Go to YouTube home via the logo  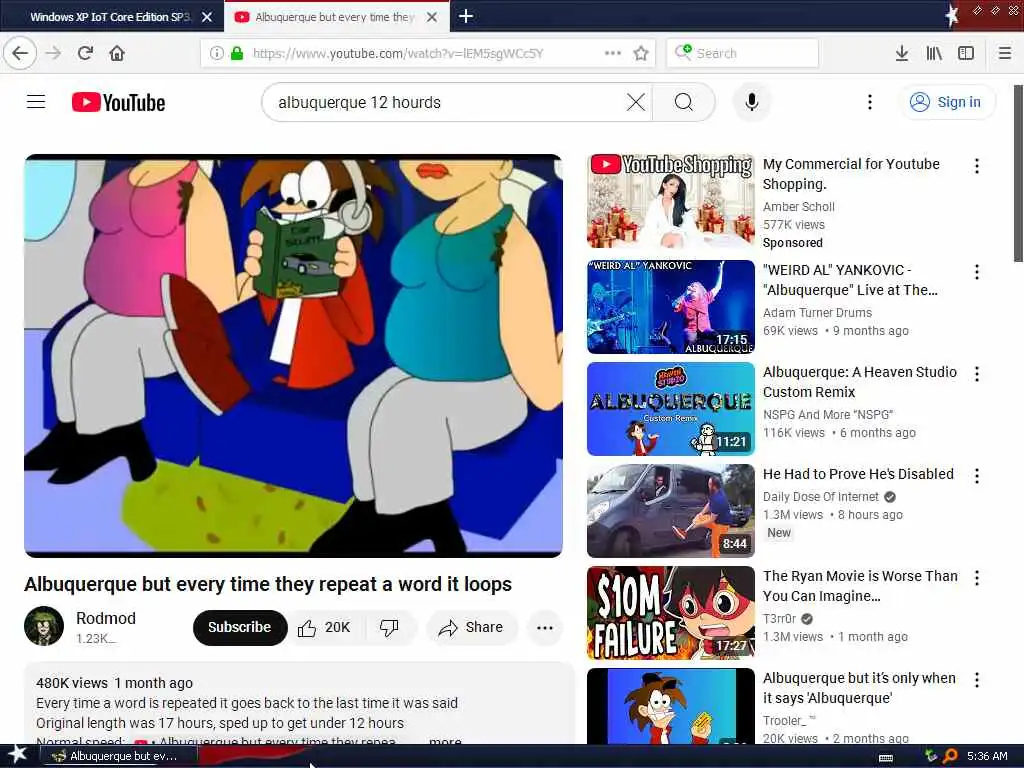(x=118, y=103)
